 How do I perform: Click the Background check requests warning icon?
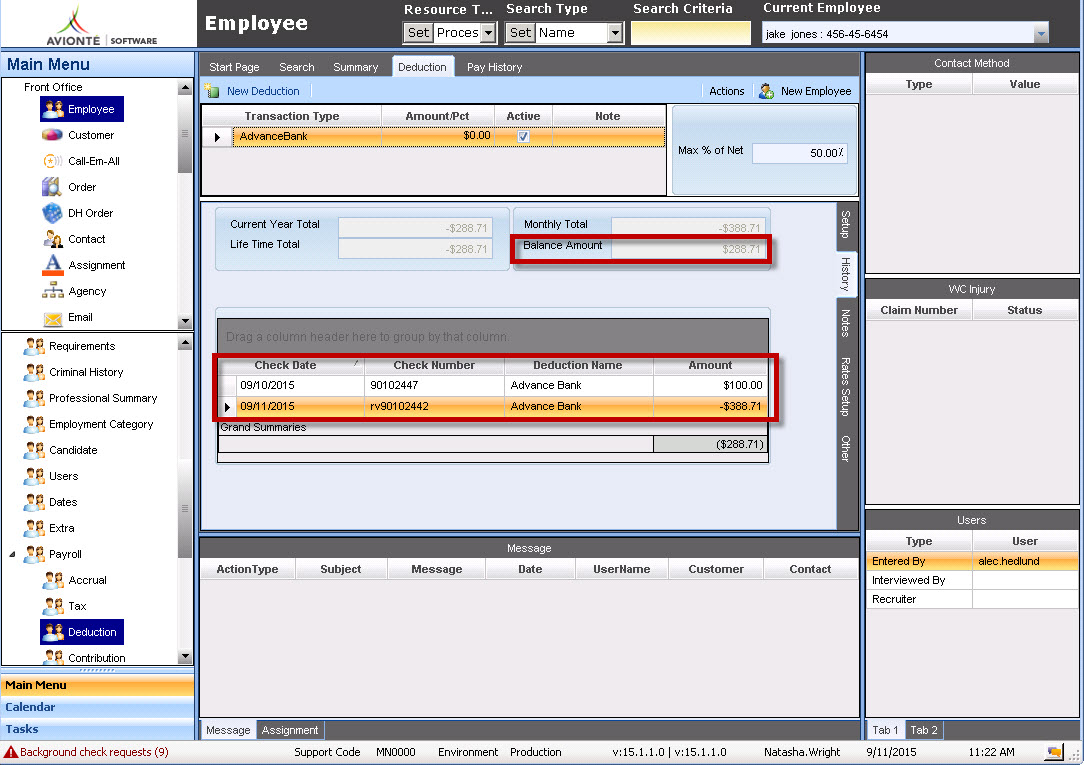(x=10, y=752)
